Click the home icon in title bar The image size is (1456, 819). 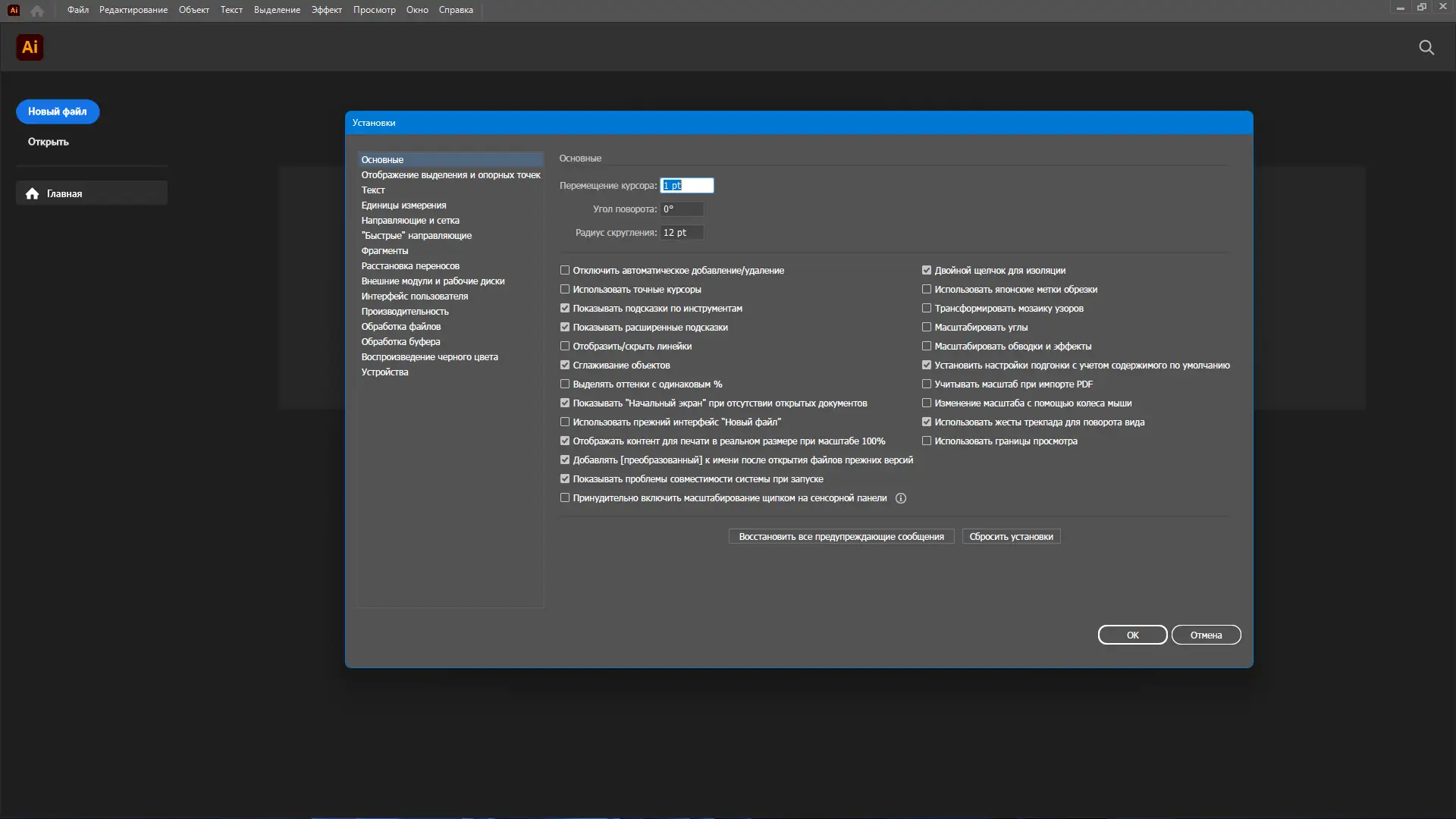pos(37,11)
